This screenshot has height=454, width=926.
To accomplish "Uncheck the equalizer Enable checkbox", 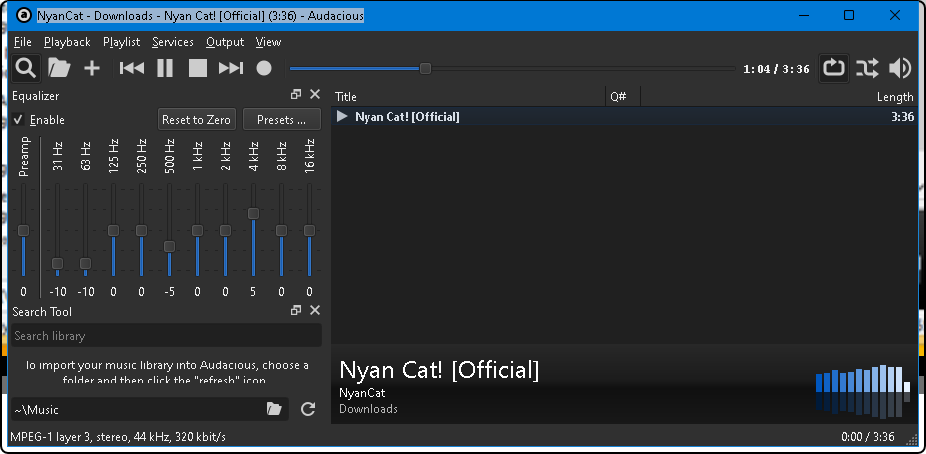I will (18, 120).
